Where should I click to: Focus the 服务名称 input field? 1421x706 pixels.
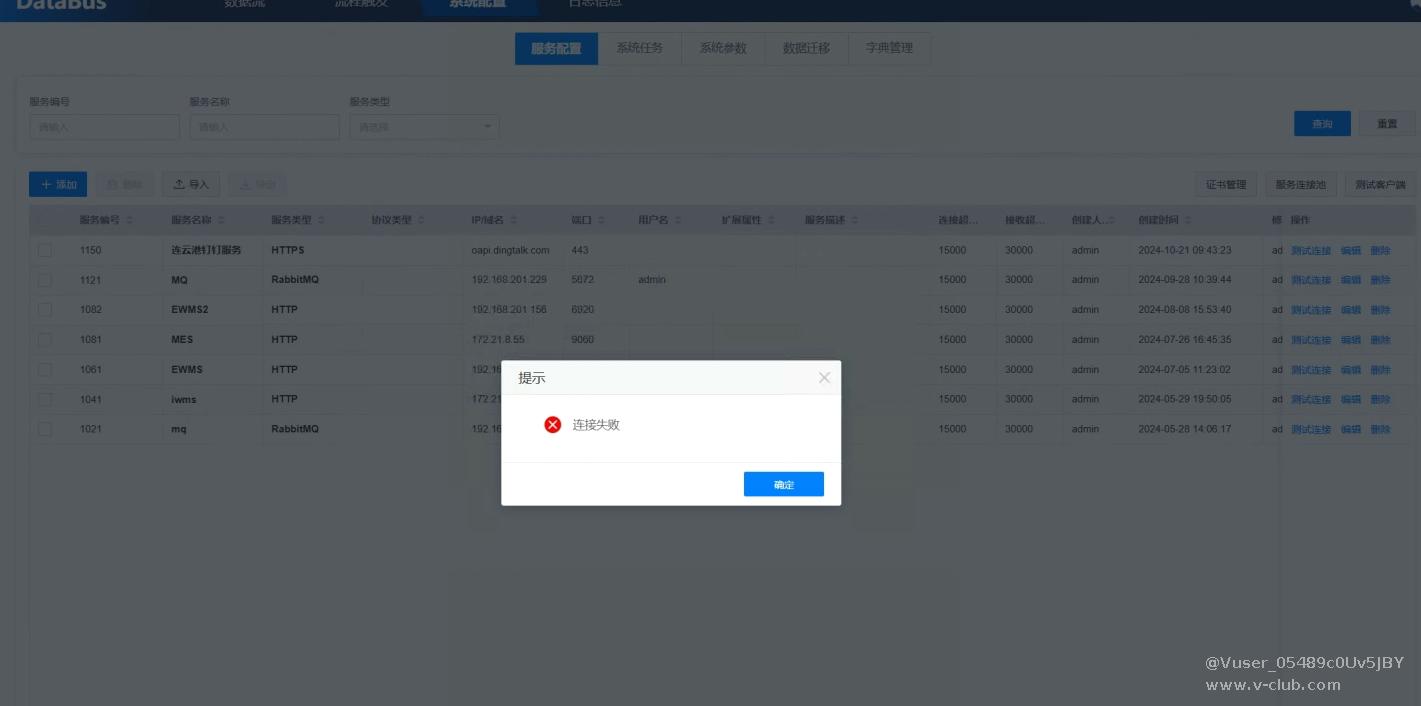pos(264,127)
